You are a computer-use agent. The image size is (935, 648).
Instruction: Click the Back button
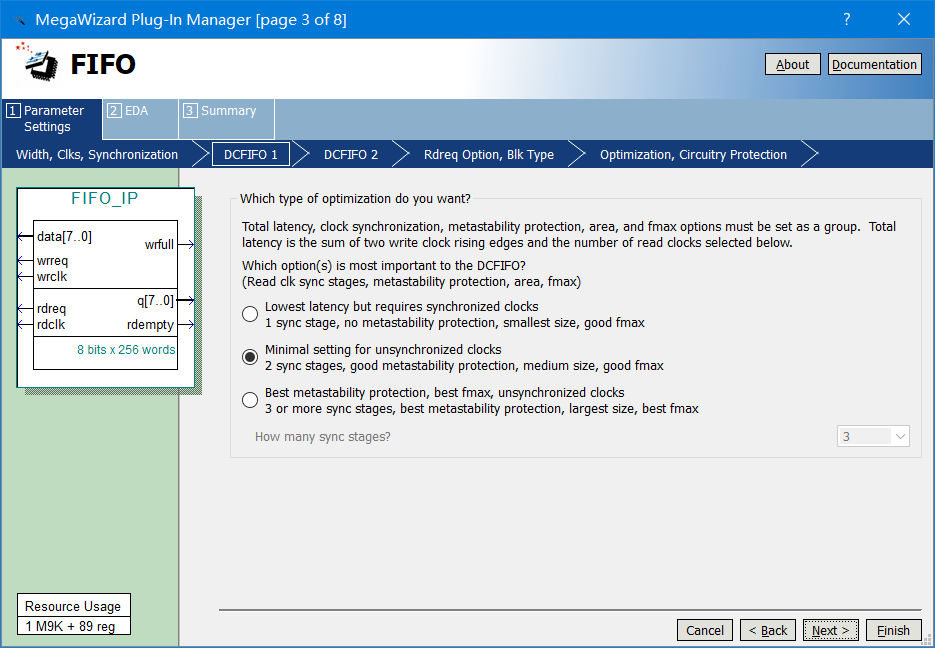coord(767,630)
